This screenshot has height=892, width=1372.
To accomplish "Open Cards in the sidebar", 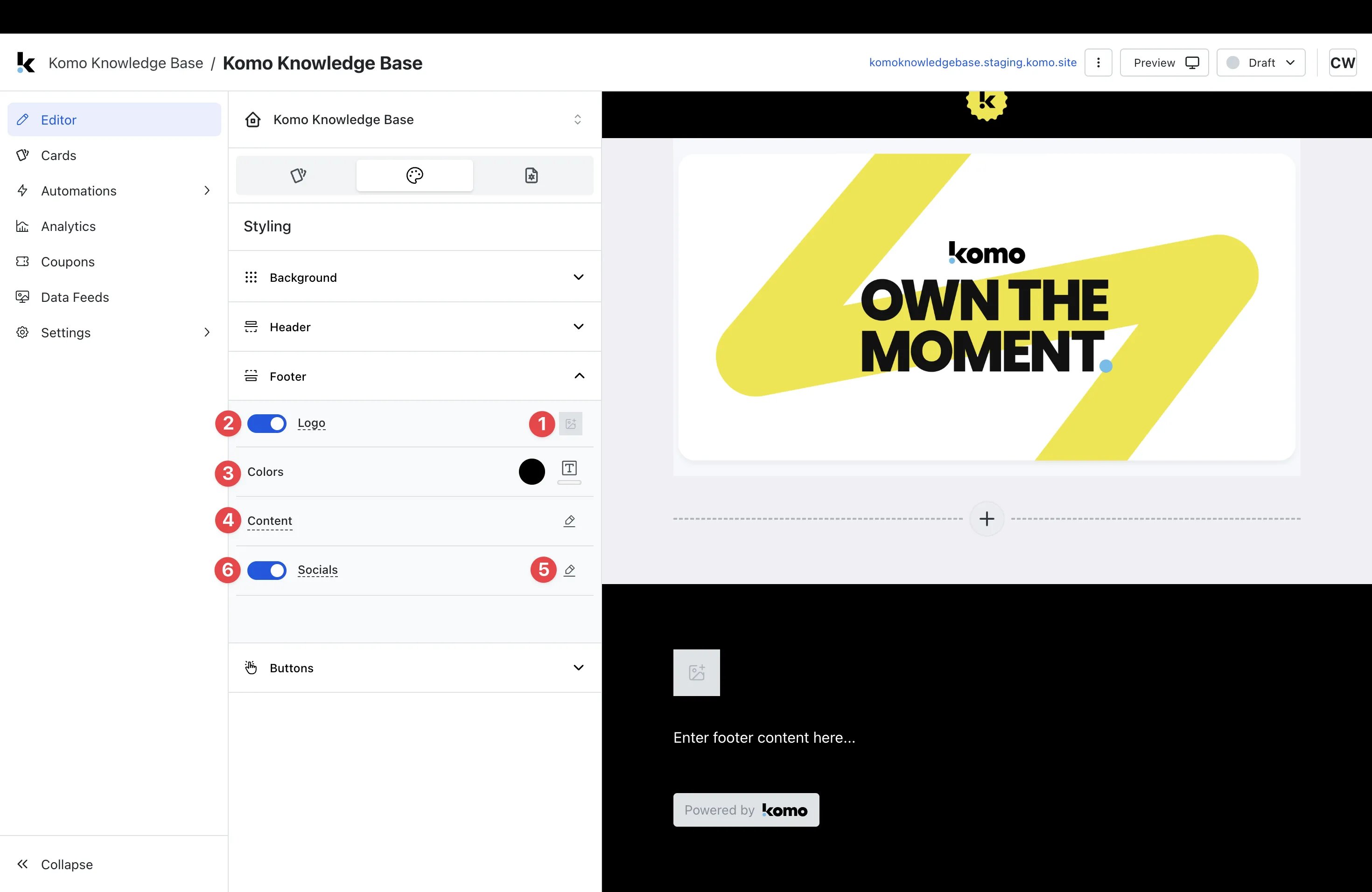I will (x=114, y=155).
